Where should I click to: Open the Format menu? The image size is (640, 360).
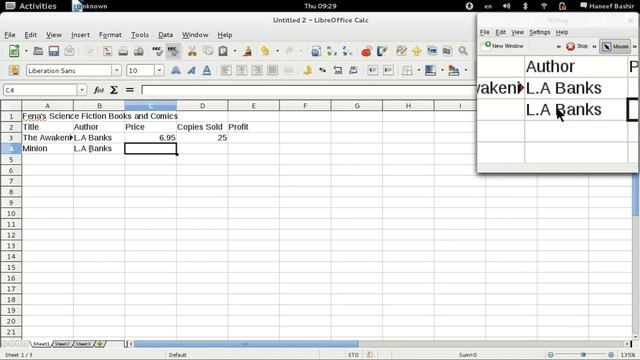(110, 35)
